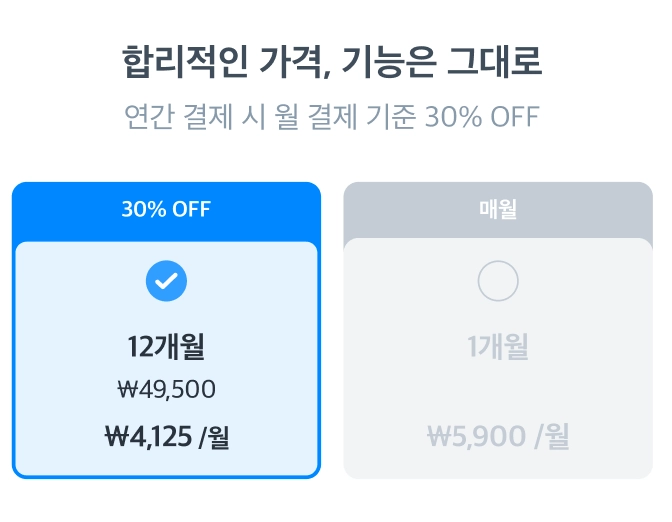Click the ₩ symbol before 49,500
The image size is (672, 522).
click(127, 390)
